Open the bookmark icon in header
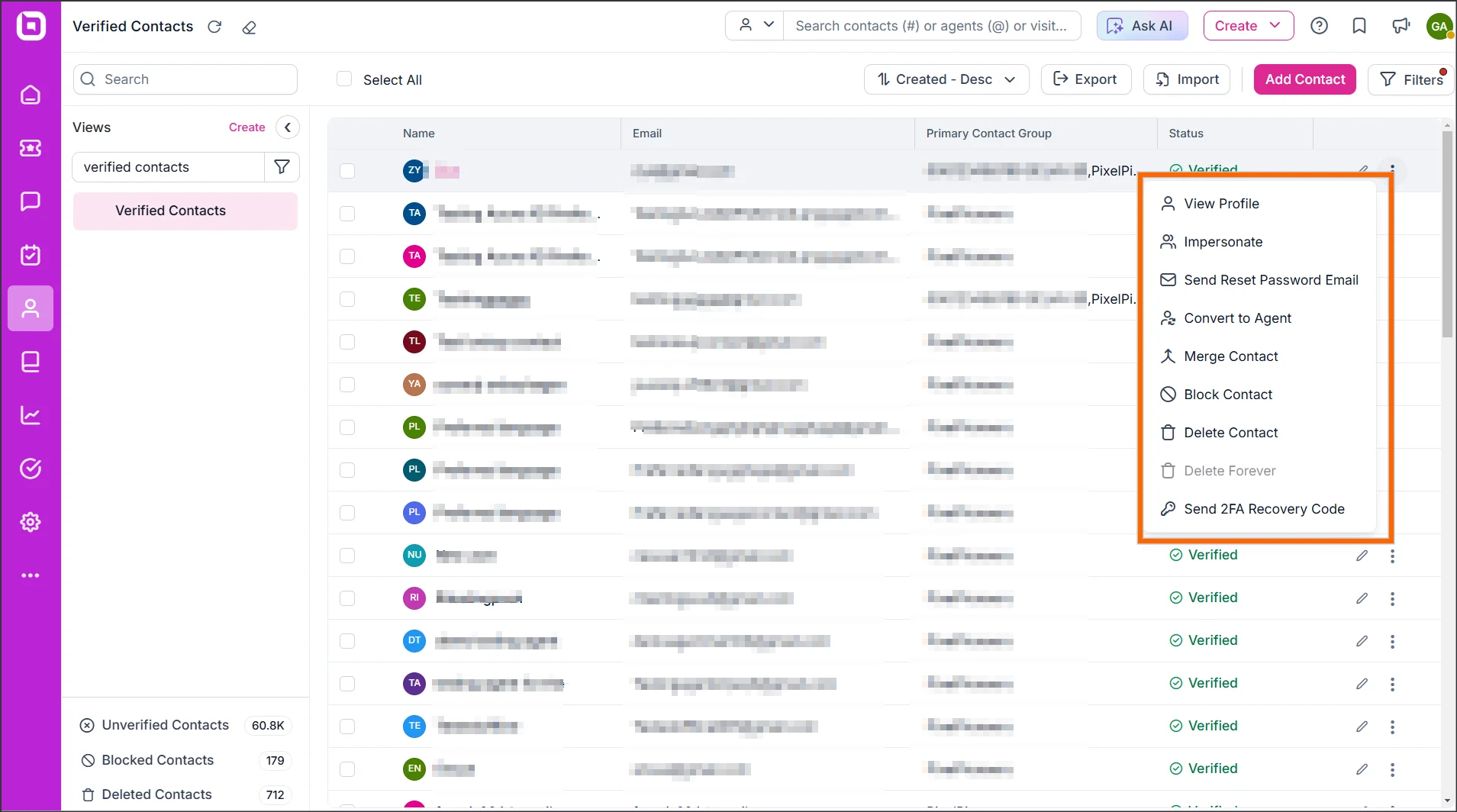Image resolution: width=1457 pixels, height=812 pixels. pyautogui.click(x=1359, y=26)
